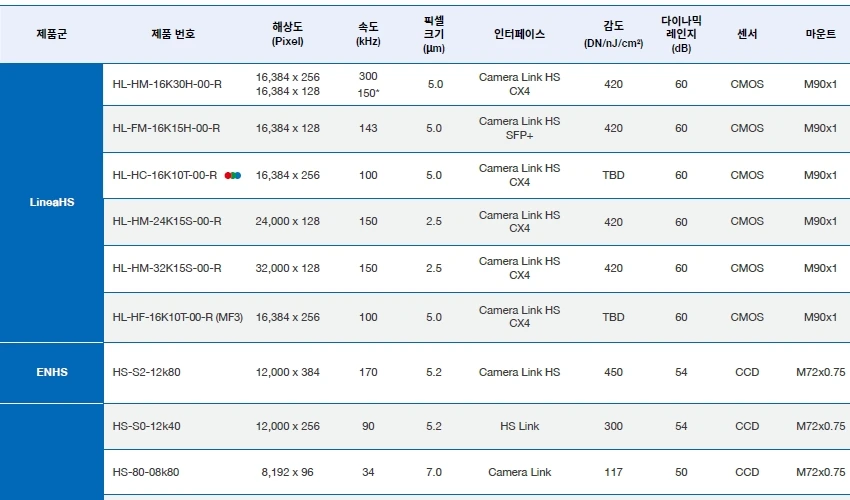Click the 속도 (kHz) column header

[368, 33]
